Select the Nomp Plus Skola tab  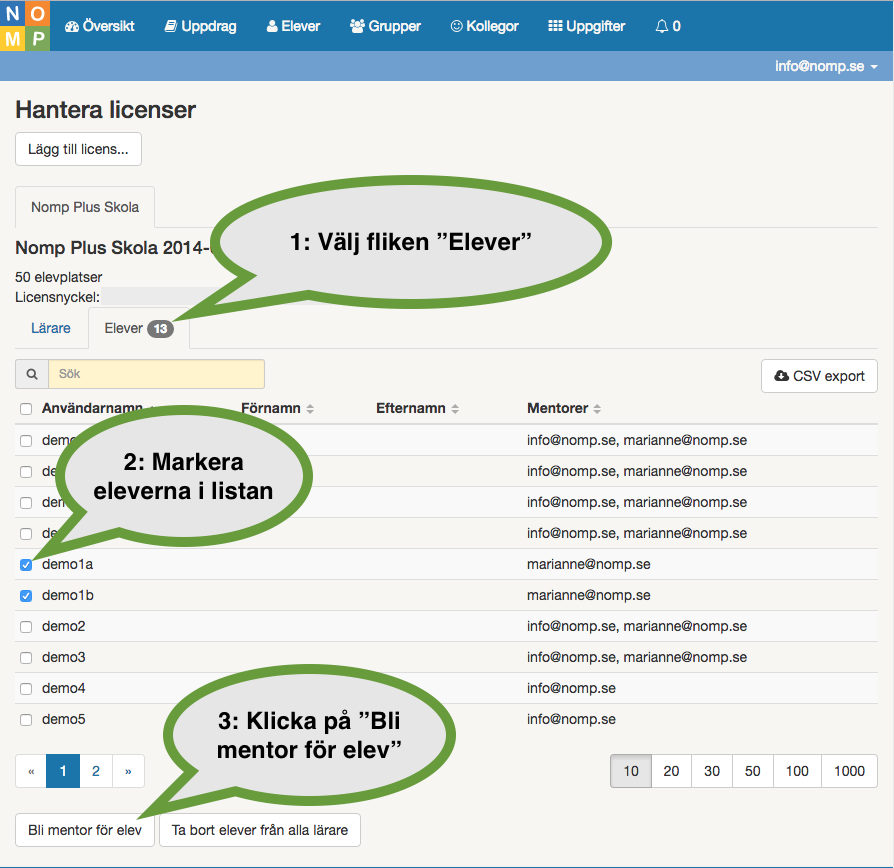click(85, 207)
